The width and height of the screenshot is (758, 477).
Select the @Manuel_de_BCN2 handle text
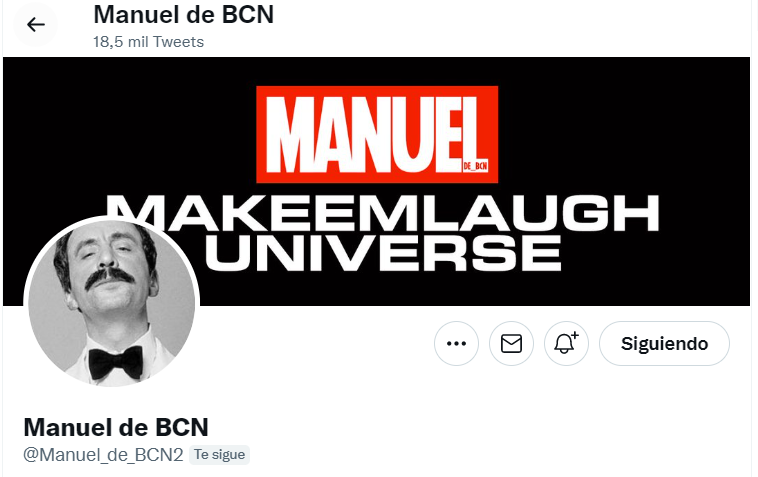coord(103,455)
